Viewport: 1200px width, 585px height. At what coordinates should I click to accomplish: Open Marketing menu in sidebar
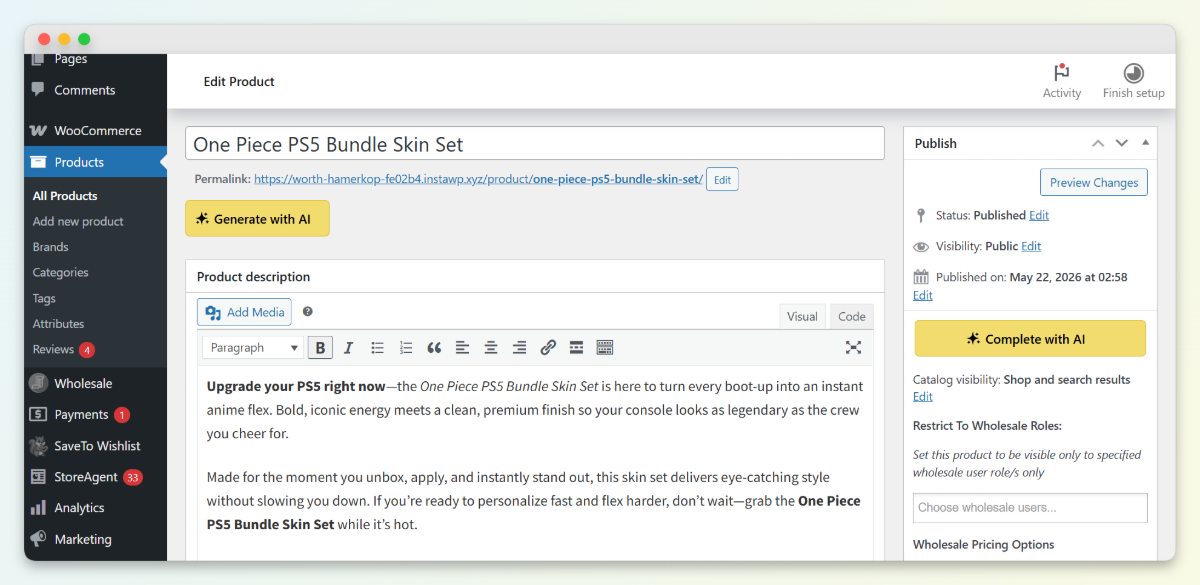(96, 539)
